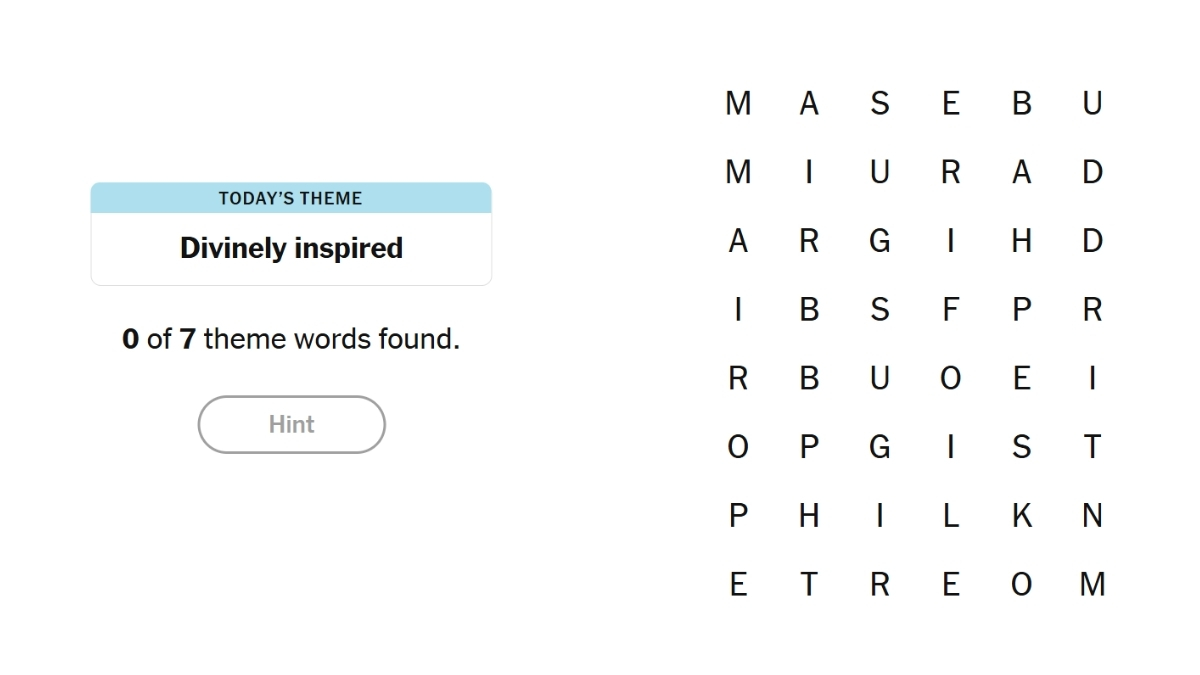The height and width of the screenshot is (675, 1200).
Task: Select the O in the bottom row
Action: pos(1021,584)
